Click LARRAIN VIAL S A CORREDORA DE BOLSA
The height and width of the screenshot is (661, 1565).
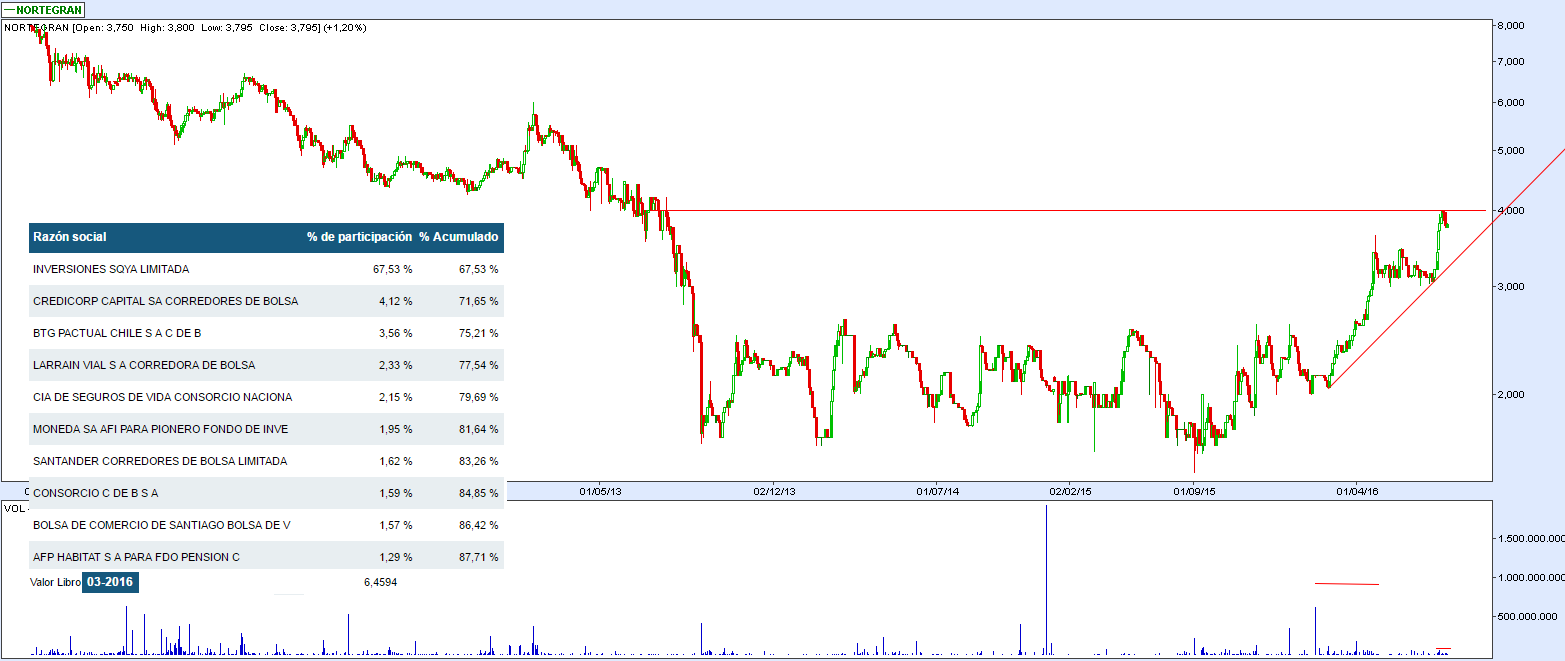pyautogui.click(x=144, y=365)
